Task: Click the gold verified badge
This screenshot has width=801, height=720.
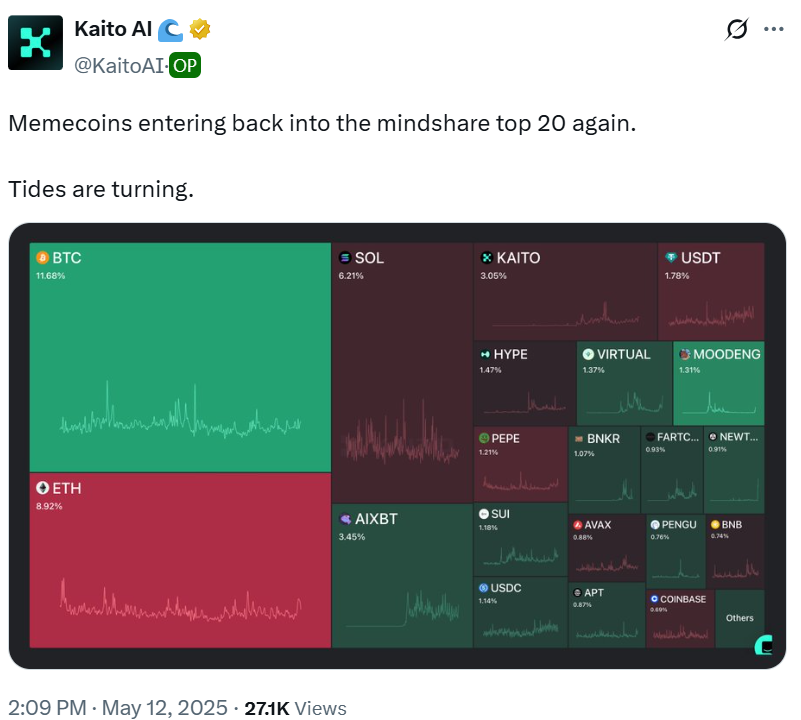Action: pyautogui.click(x=200, y=30)
